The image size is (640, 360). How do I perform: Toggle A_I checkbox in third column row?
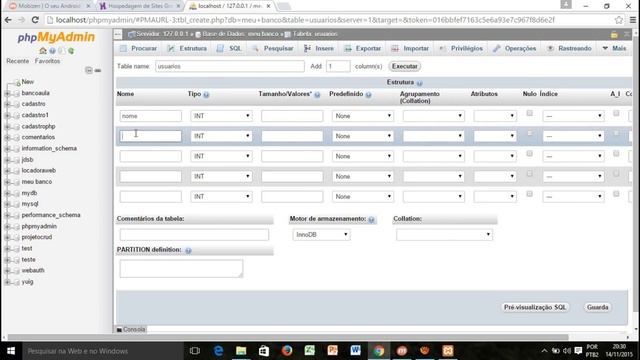[x=616, y=153]
